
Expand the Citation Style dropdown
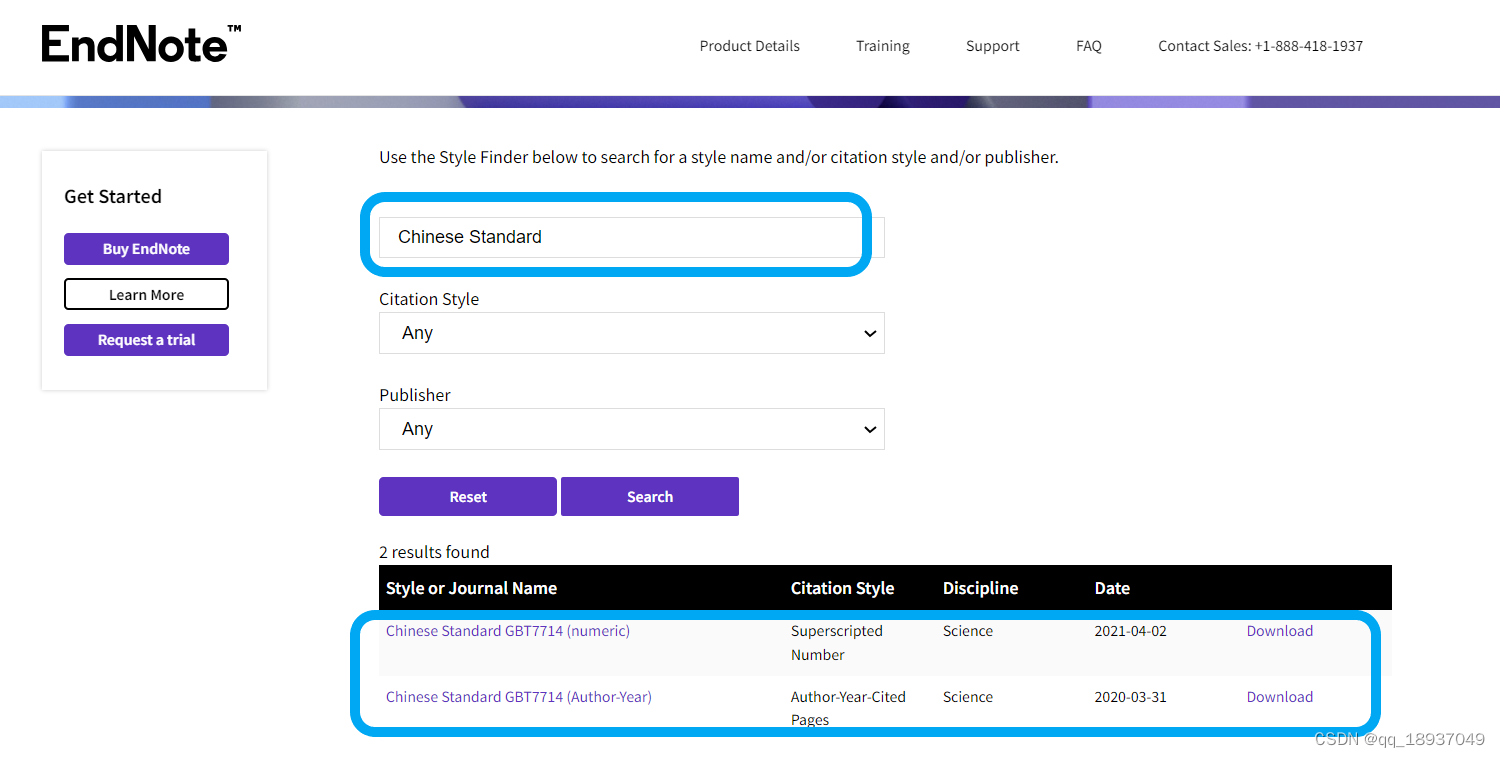click(x=631, y=333)
